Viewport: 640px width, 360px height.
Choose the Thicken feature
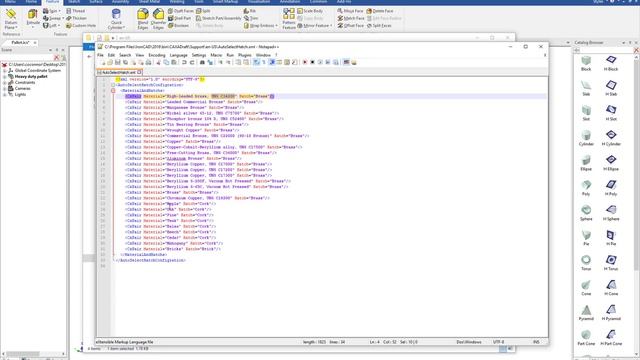click(x=76, y=18)
